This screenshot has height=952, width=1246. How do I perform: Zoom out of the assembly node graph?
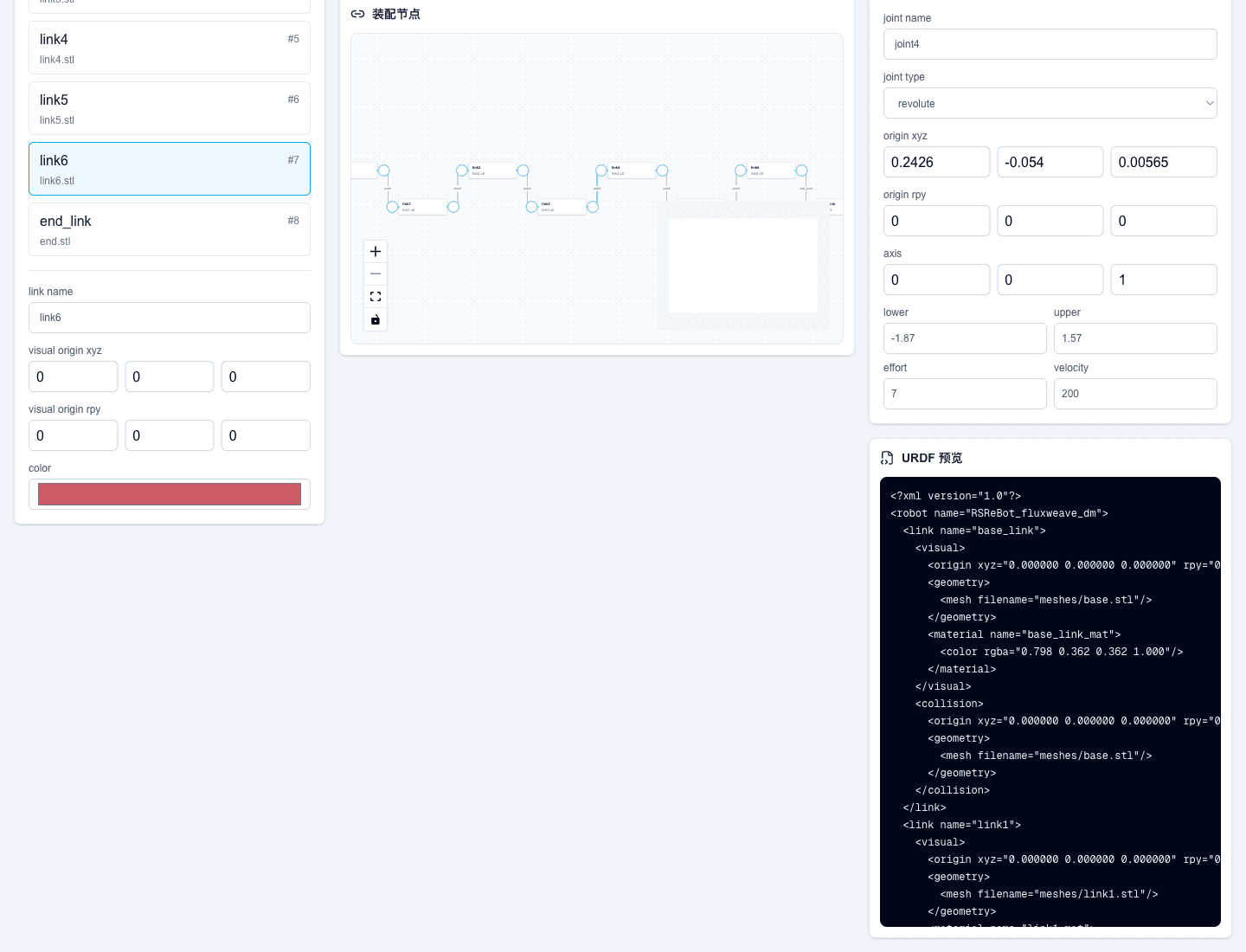click(376, 274)
